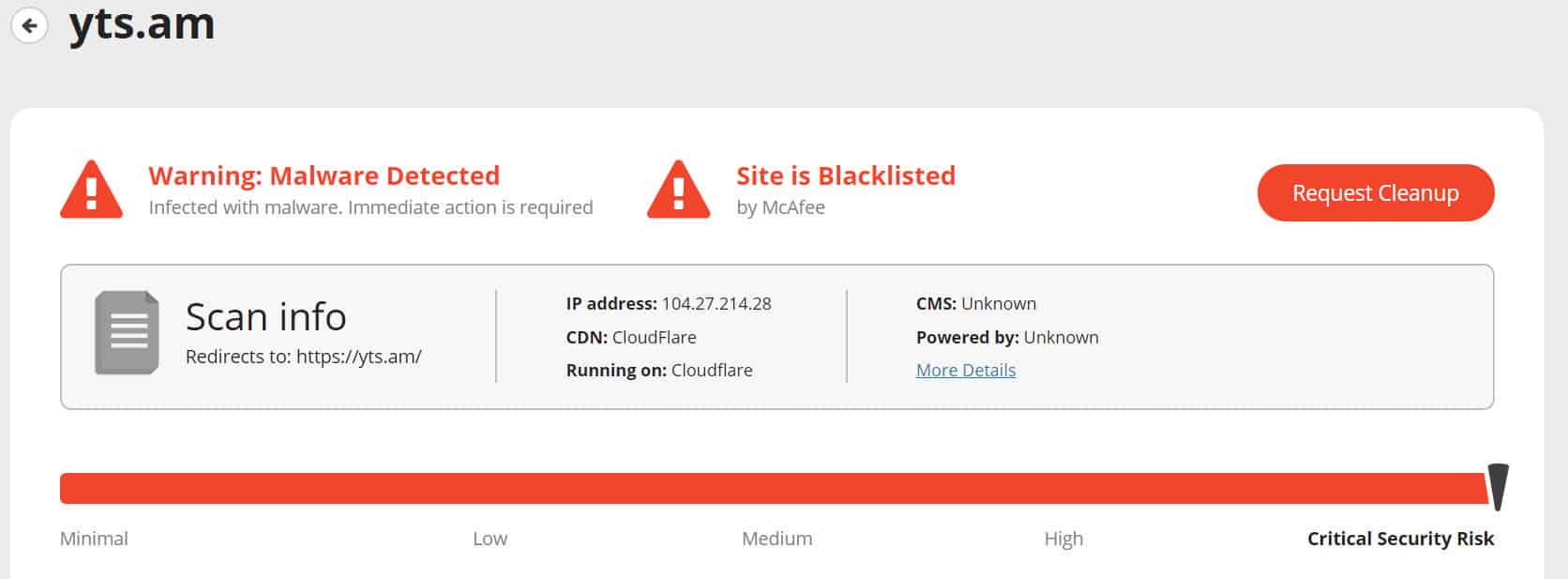Click the redirect URL https://yts.am/

pyautogui.click(x=359, y=357)
